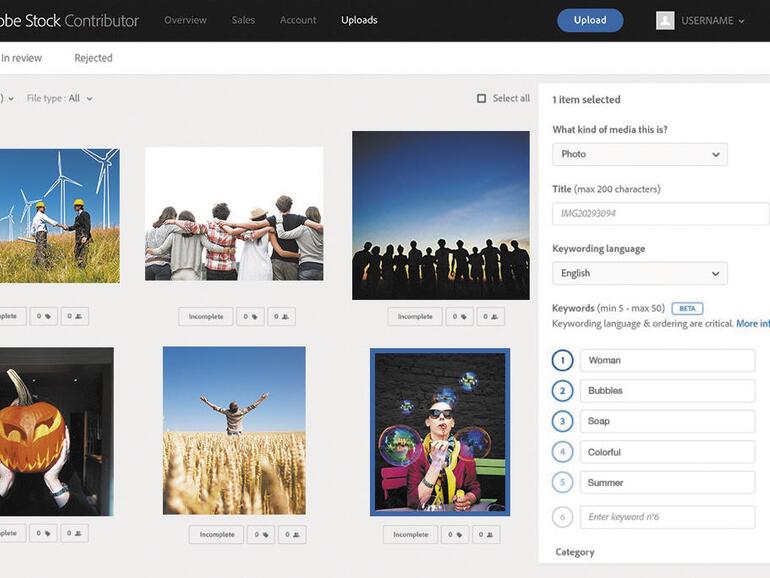
Task: Click the user avatar icon
Action: 665,21
